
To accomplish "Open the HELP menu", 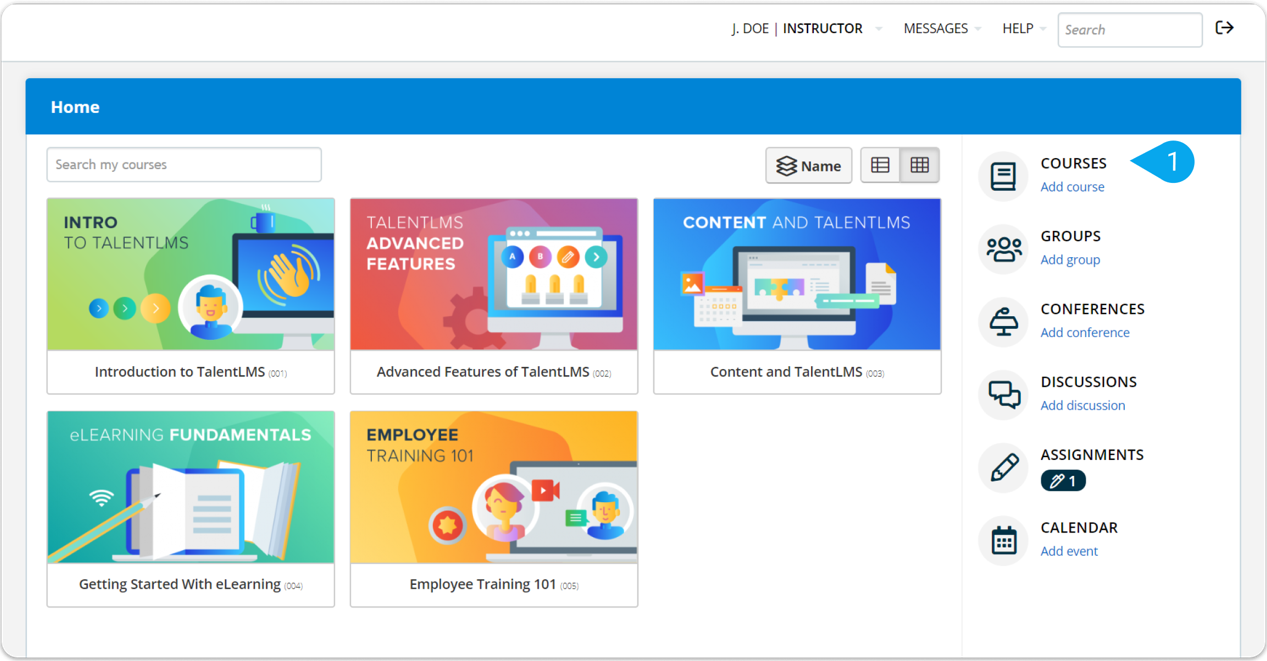I will click(x=1024, y=29).
